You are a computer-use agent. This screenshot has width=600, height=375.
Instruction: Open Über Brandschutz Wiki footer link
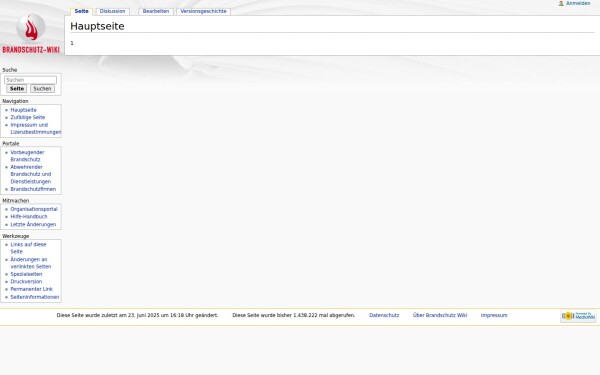440,315
